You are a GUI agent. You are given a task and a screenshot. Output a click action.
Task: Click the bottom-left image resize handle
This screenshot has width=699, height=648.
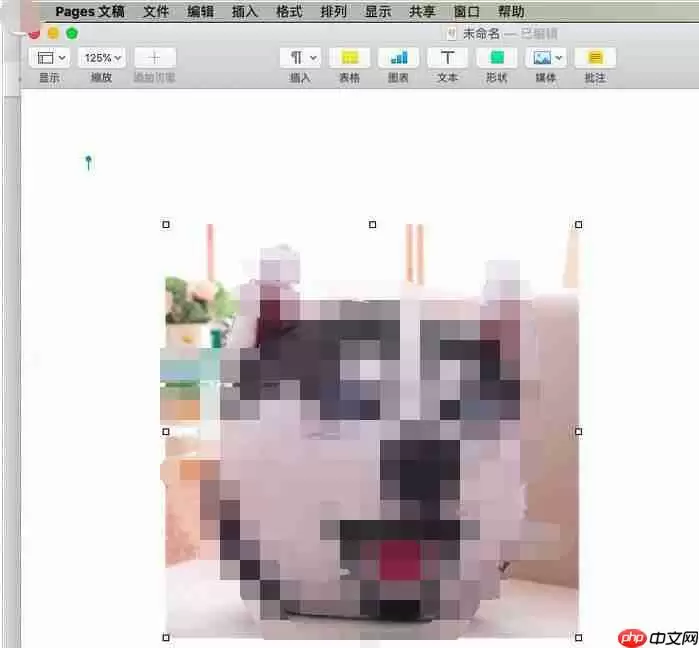(x=166, y=638)
